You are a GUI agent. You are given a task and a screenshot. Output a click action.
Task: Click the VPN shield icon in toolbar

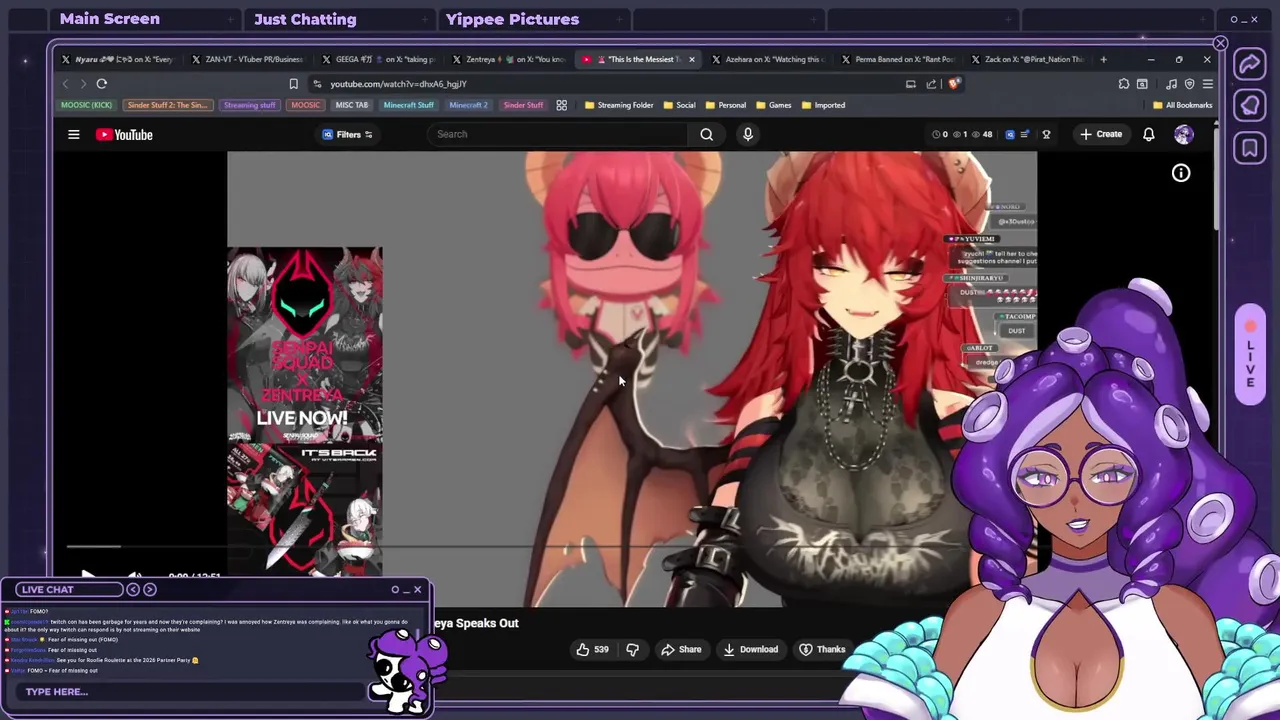[x=1189, y=84]
